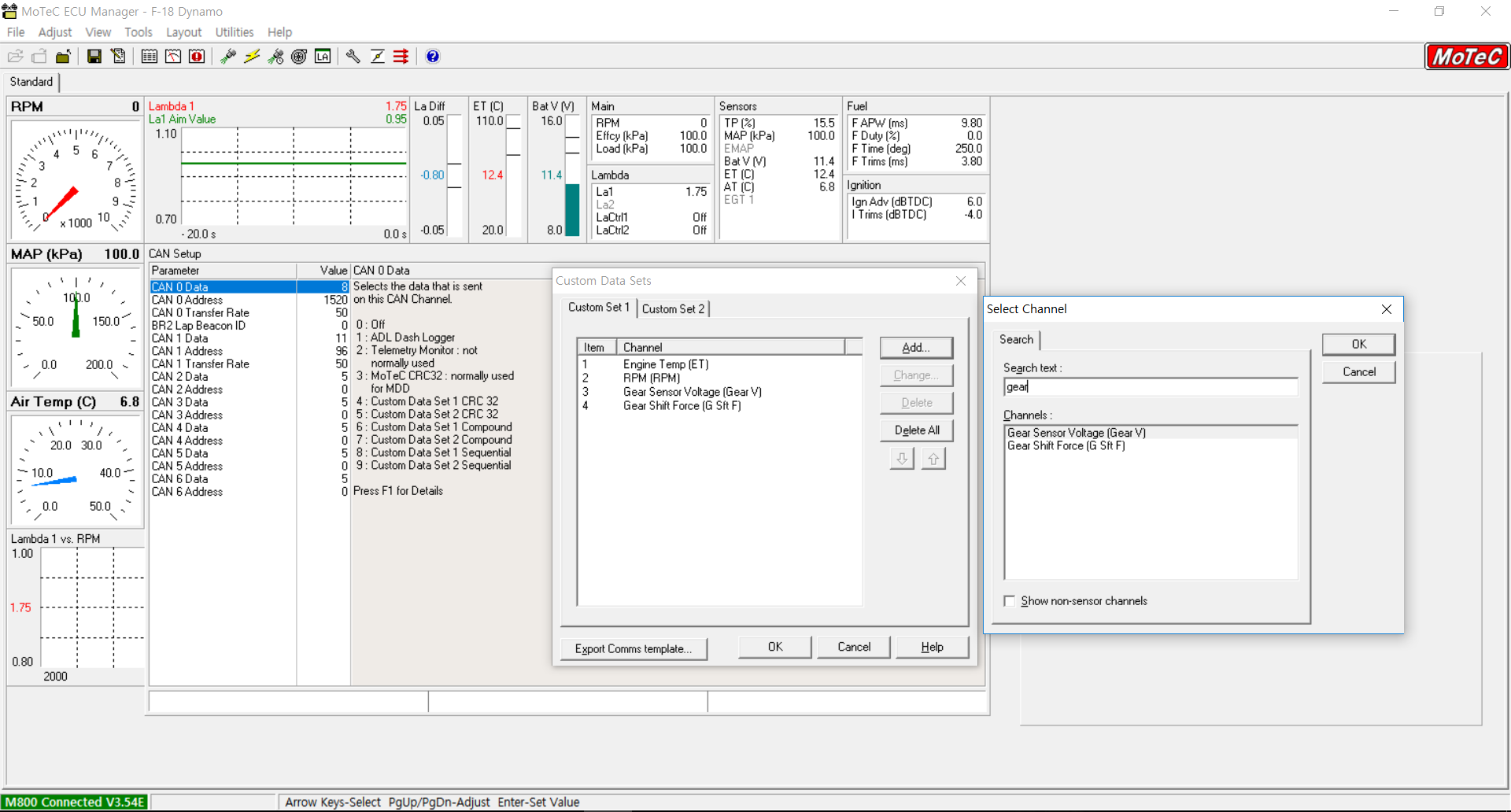The width and height of the screenshot is (1511, 812).
Task: Click the turbo boost wheel icon
Action: [x=299, y=57]
